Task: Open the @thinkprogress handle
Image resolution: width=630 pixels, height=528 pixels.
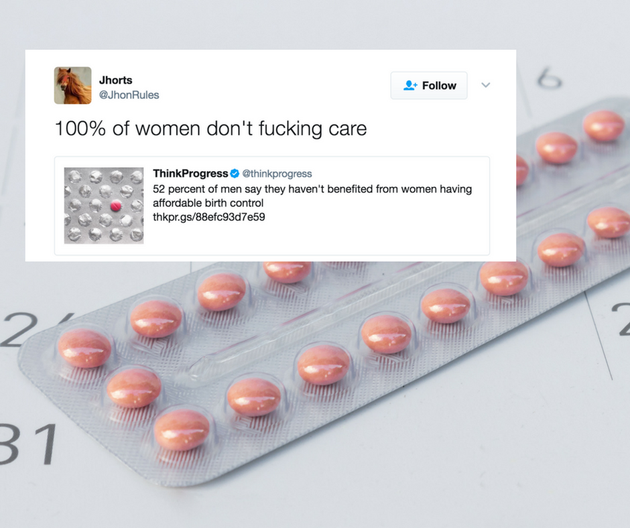Action: point(277,174)
